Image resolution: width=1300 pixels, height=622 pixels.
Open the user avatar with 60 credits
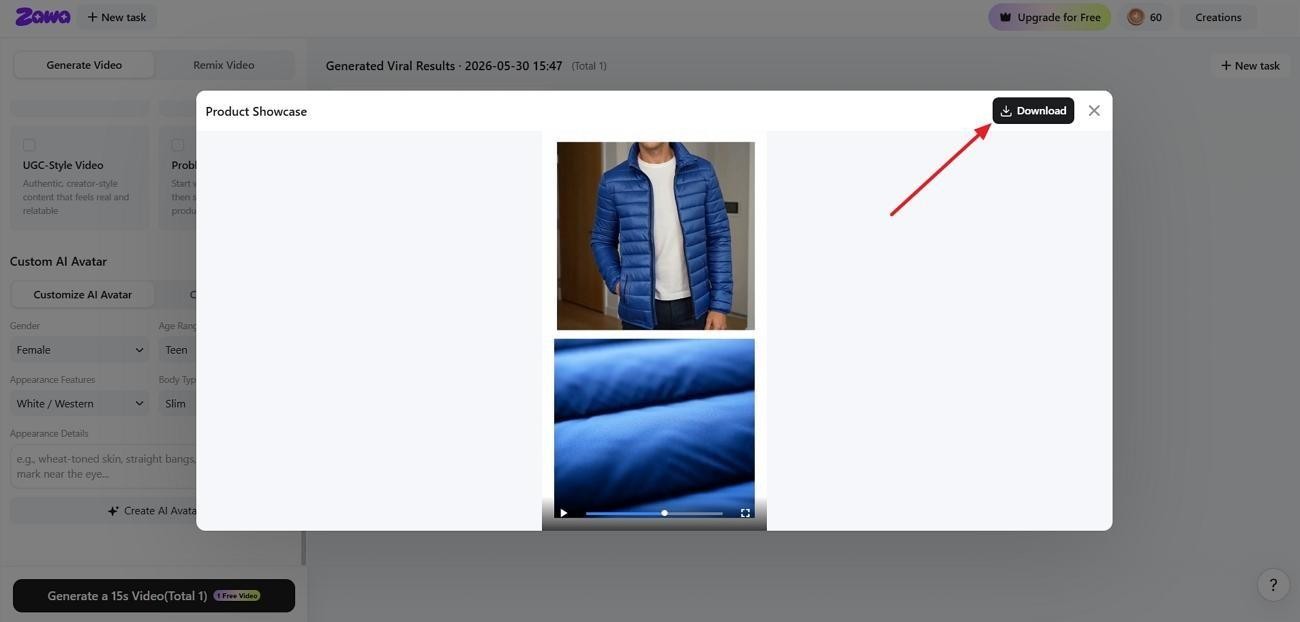1145,17
